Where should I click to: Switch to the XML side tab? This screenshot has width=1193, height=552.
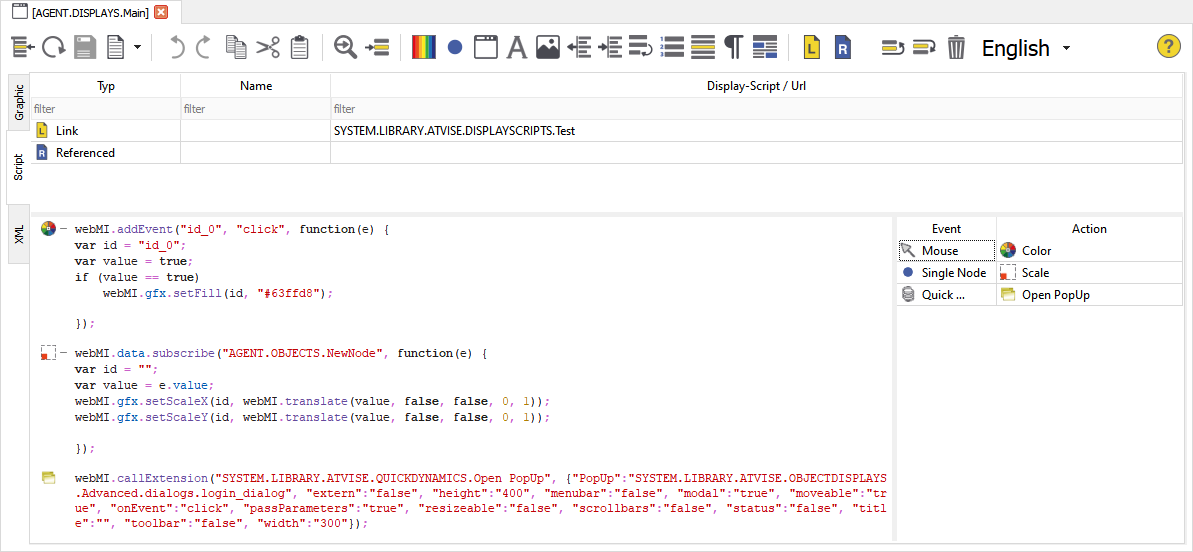click(19, 234)
